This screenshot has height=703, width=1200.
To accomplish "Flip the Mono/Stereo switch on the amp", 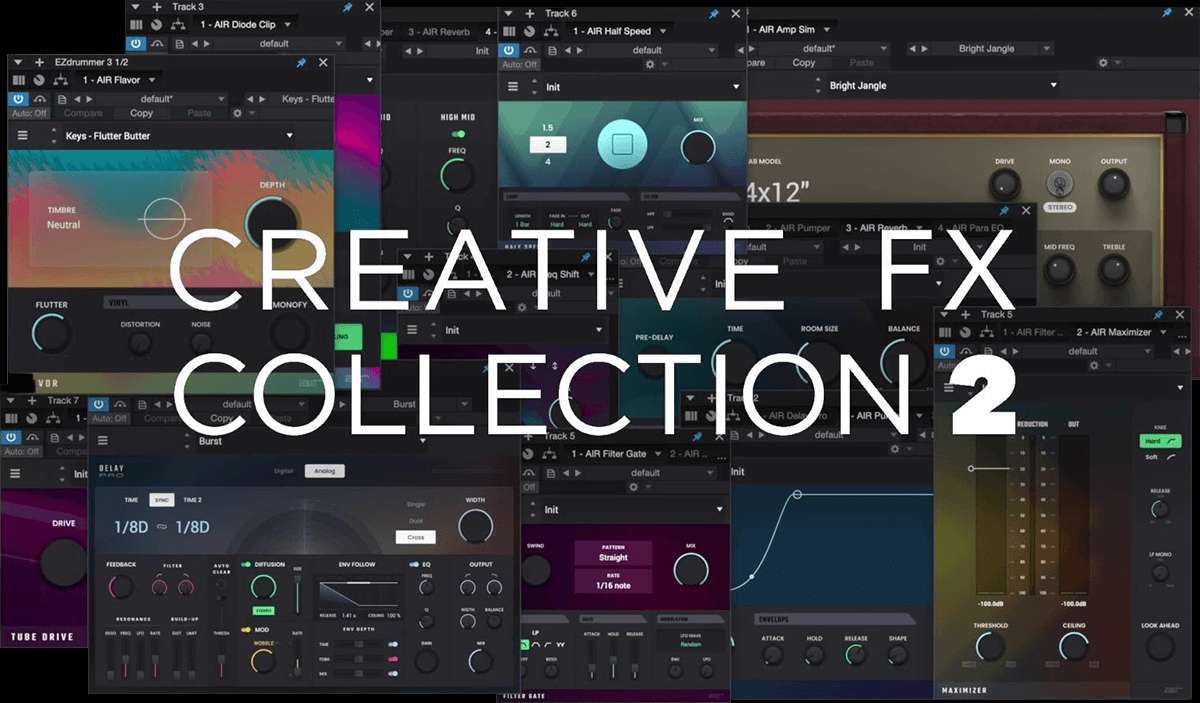I will tap(1058, 185).
